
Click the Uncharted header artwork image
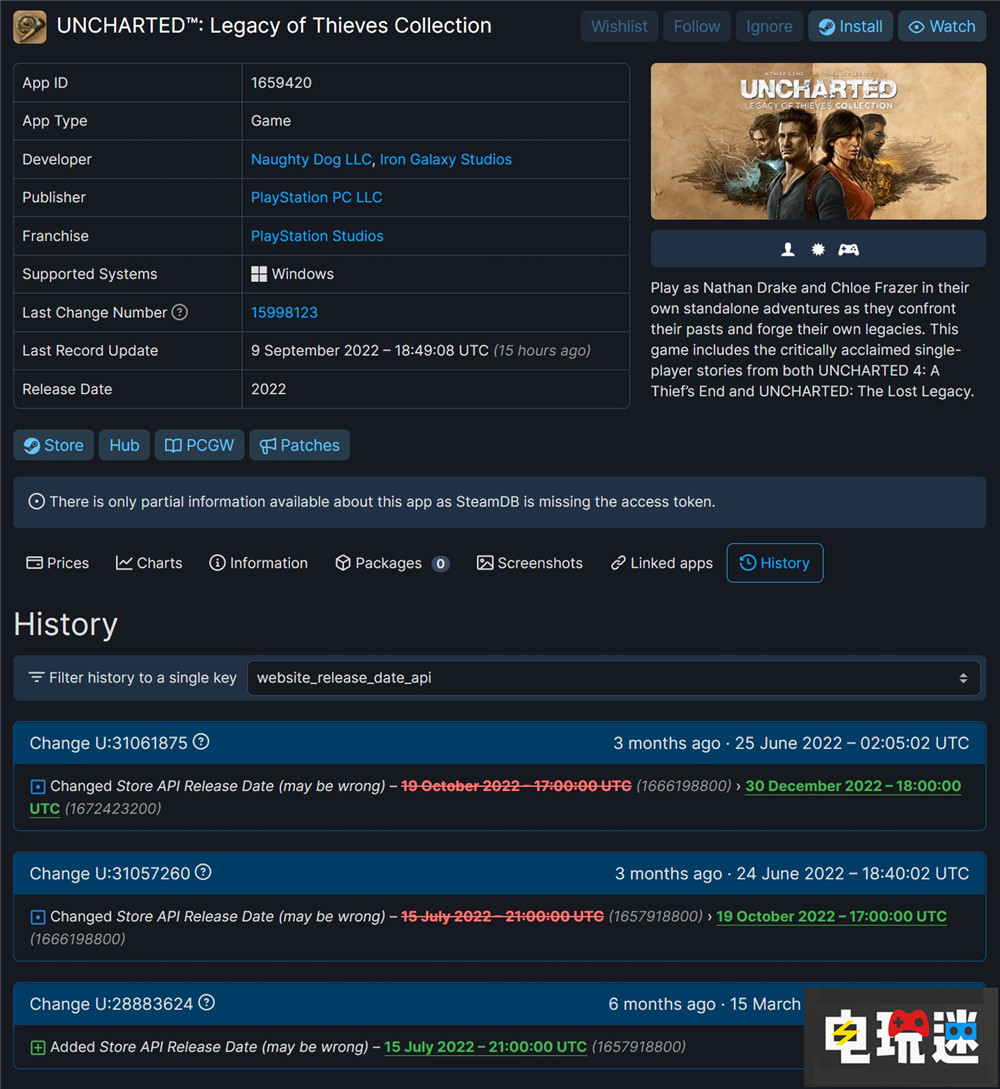(x=818, y=140)
